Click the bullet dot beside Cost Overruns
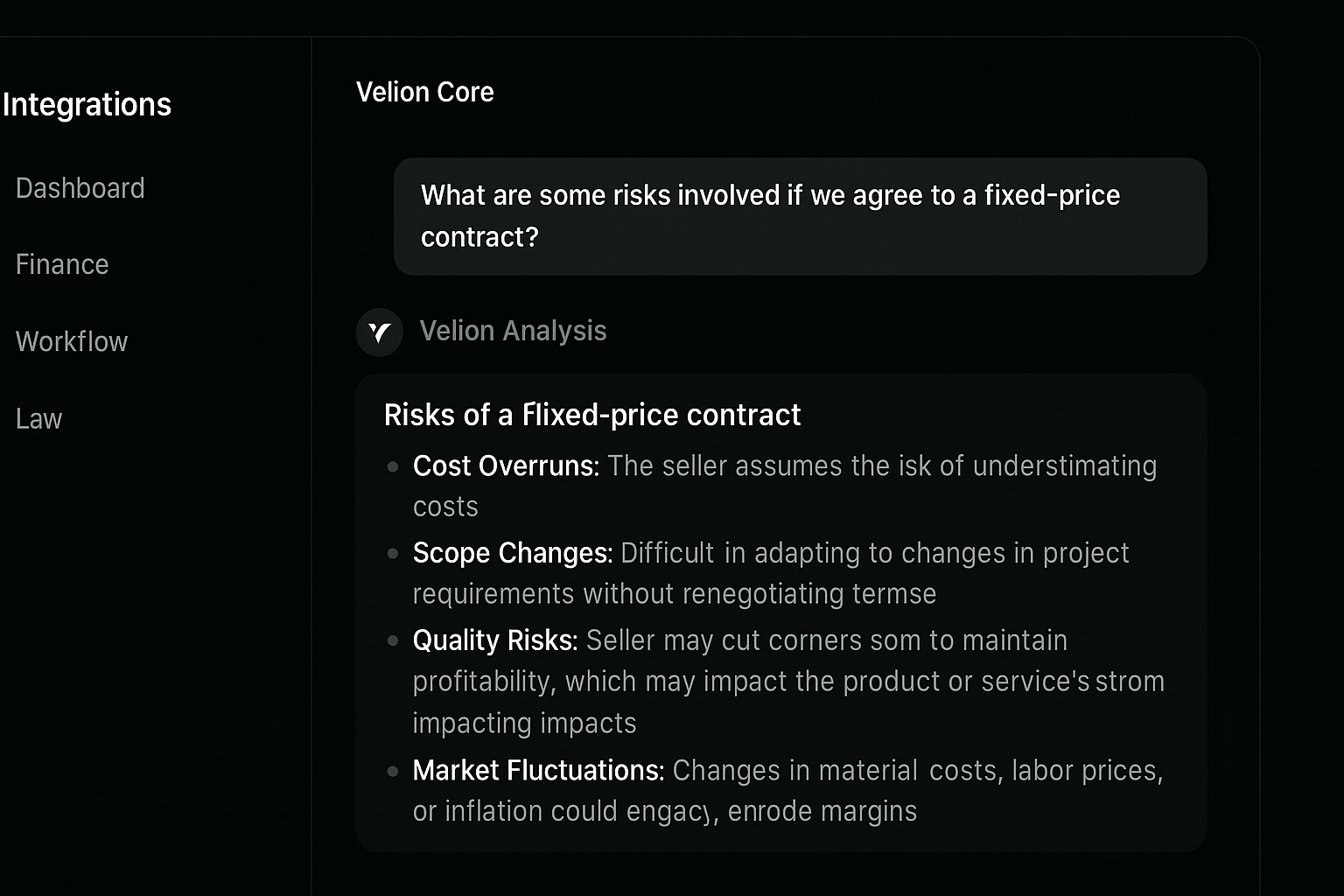The image size is (1344, 896). click(x=393, y=466)
